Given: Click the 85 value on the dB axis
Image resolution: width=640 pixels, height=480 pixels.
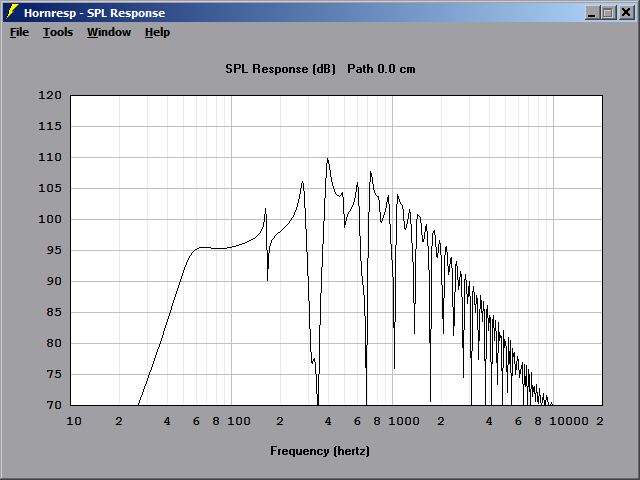Looking at the screenshot, I should point(54,312).
